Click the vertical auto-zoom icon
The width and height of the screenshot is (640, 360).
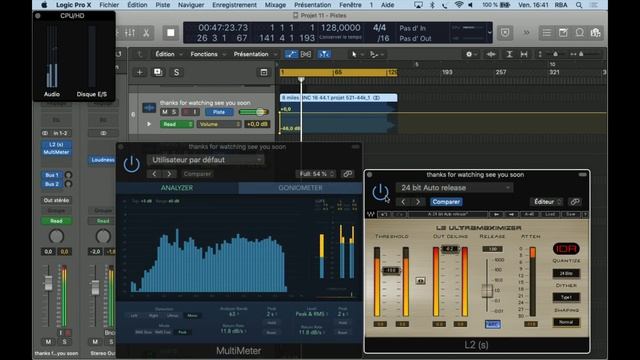tap(509, 54)
